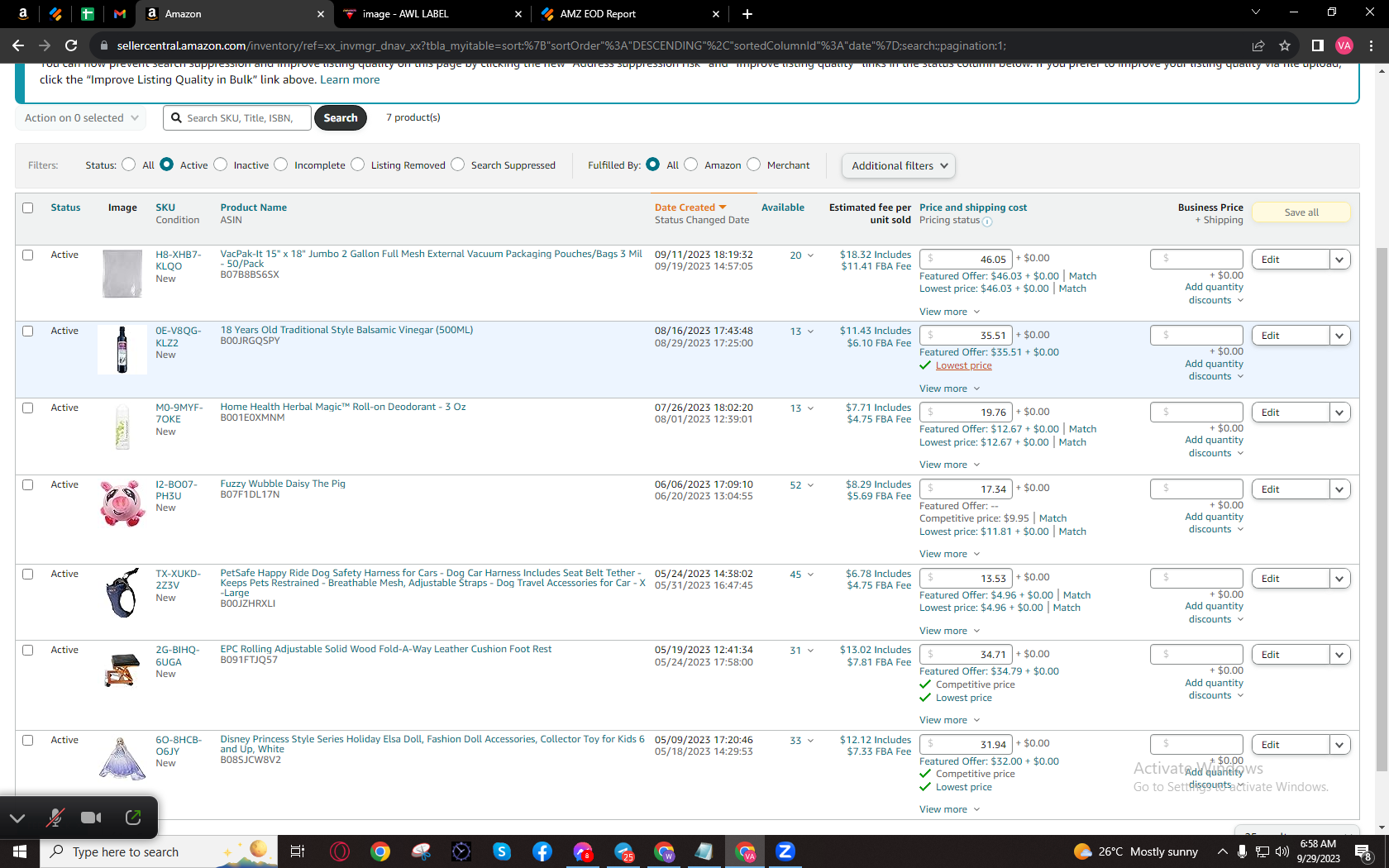Screen dimensions: 1389x868
Task: Sort by the Available column header
Action: [x=783, y=207]
